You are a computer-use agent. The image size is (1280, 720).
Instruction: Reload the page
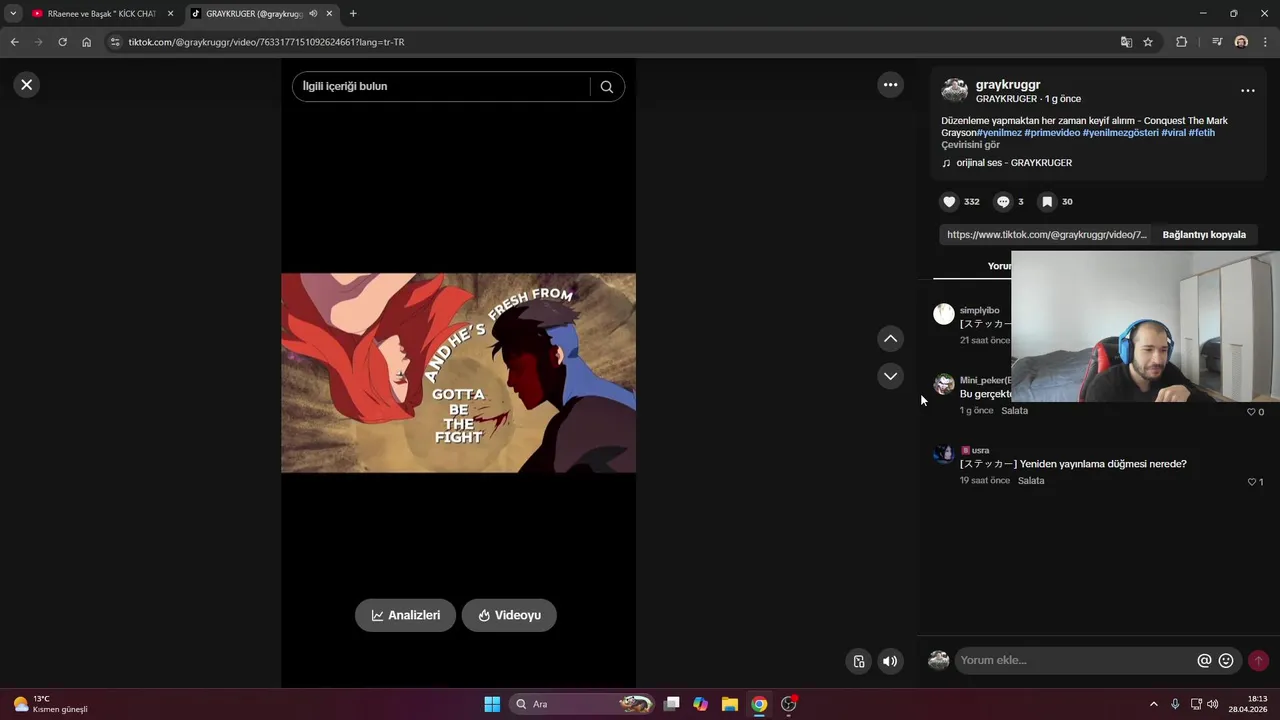[62, 42]
